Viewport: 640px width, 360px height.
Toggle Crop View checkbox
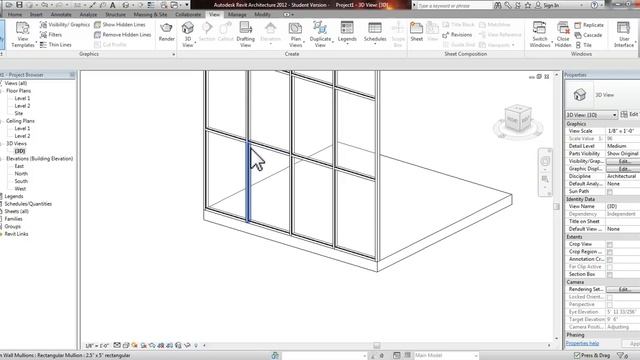(x=609, y=244)
